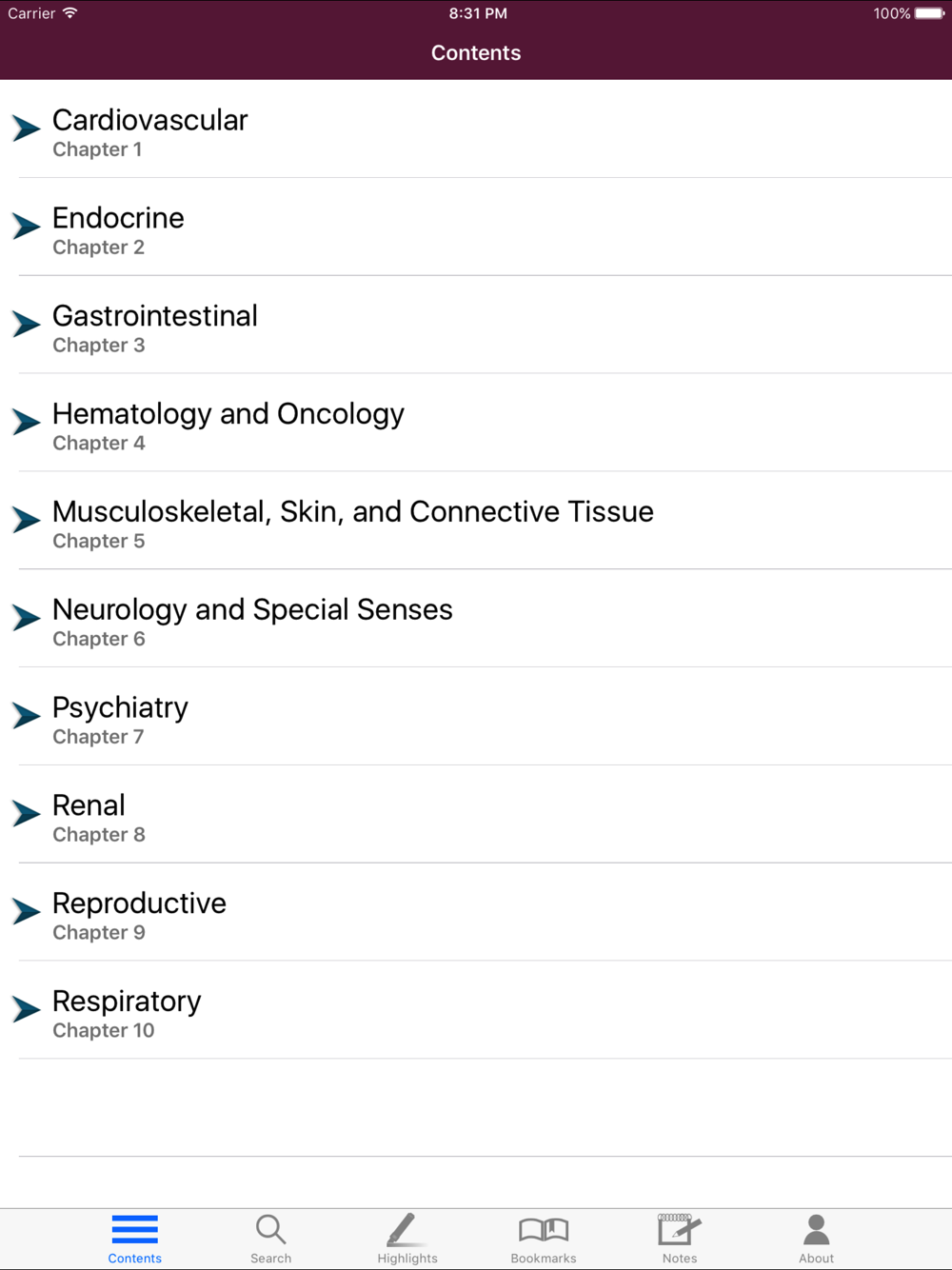Open the Search magnifier icon

pos(271,1229)
